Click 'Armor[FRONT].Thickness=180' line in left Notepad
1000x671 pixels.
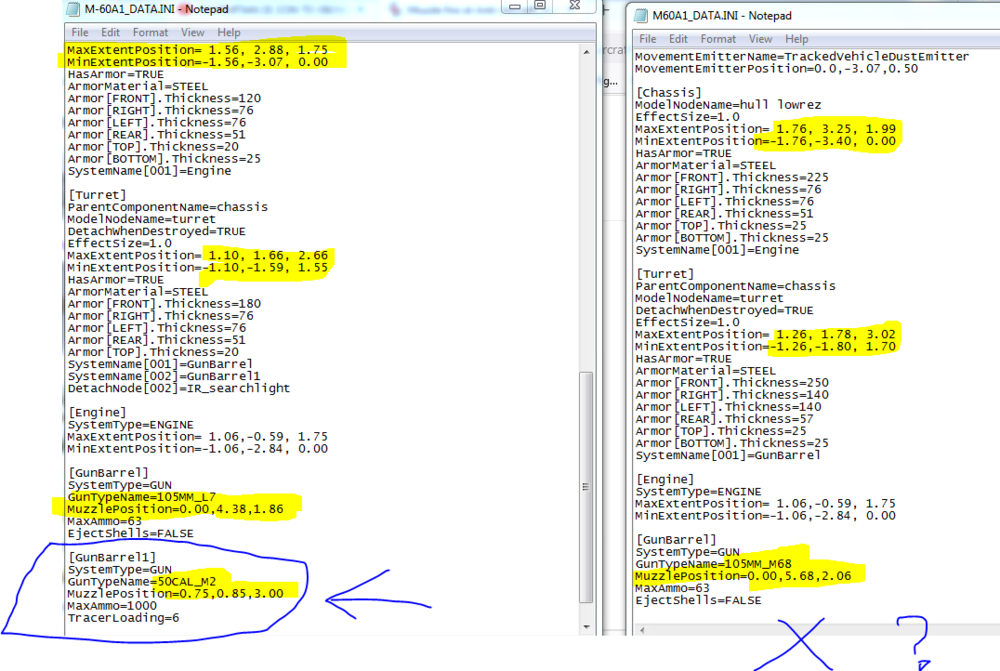(164, 304)
